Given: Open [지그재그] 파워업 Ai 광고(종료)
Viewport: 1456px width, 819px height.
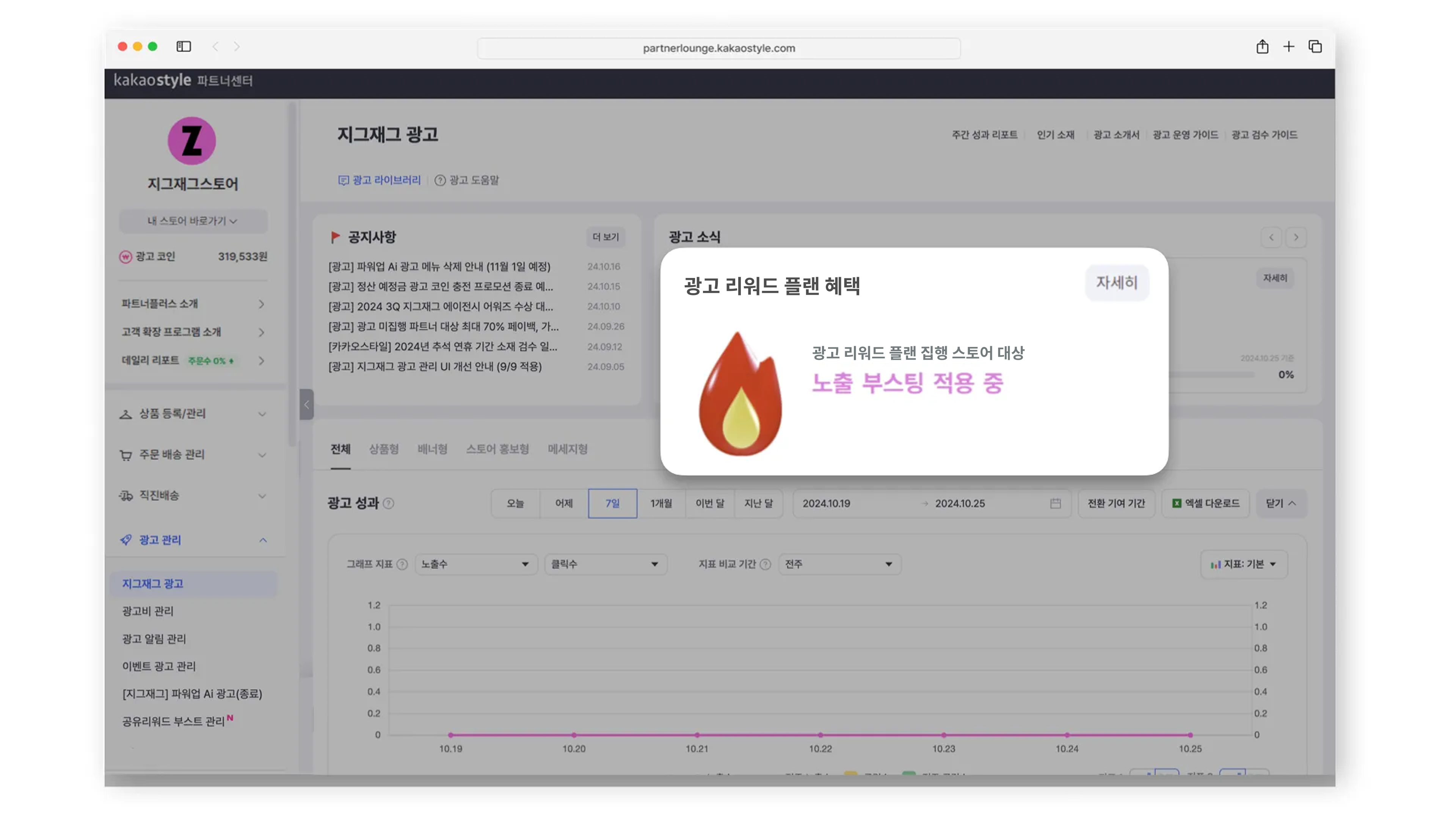Looking at the screenshot, I should tap(192, 694).
